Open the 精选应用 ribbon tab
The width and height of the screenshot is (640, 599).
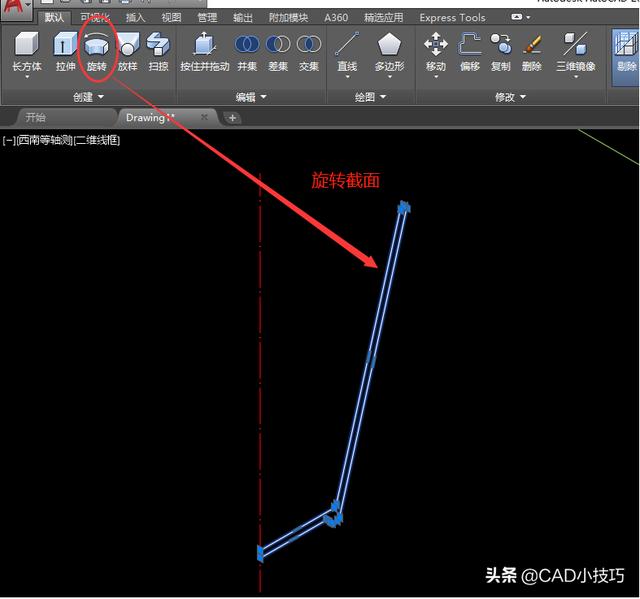383,18
